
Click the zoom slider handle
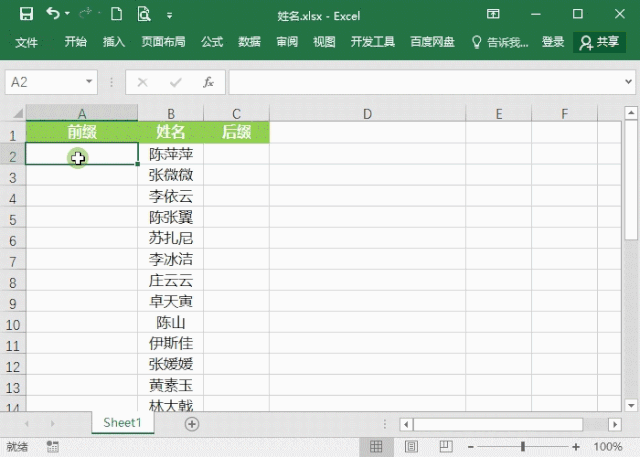click(522, 446)
